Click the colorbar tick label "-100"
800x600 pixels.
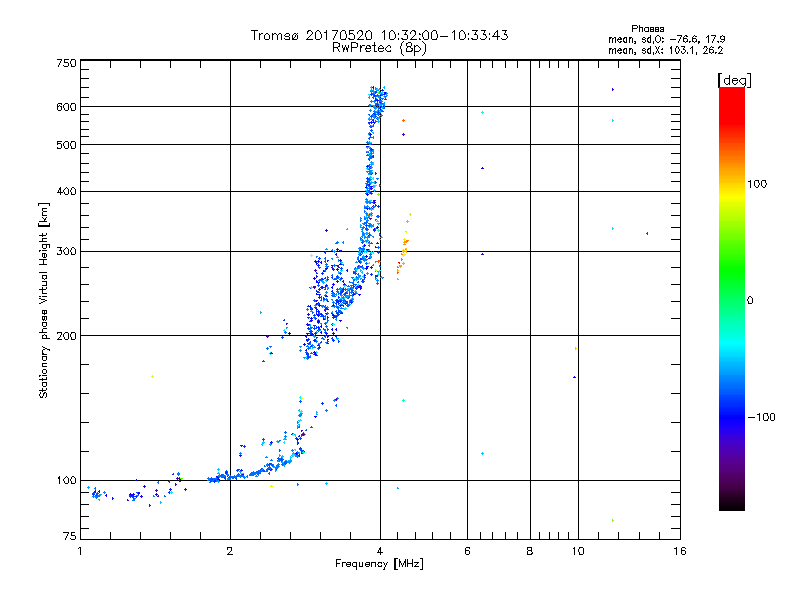point(761,417)
